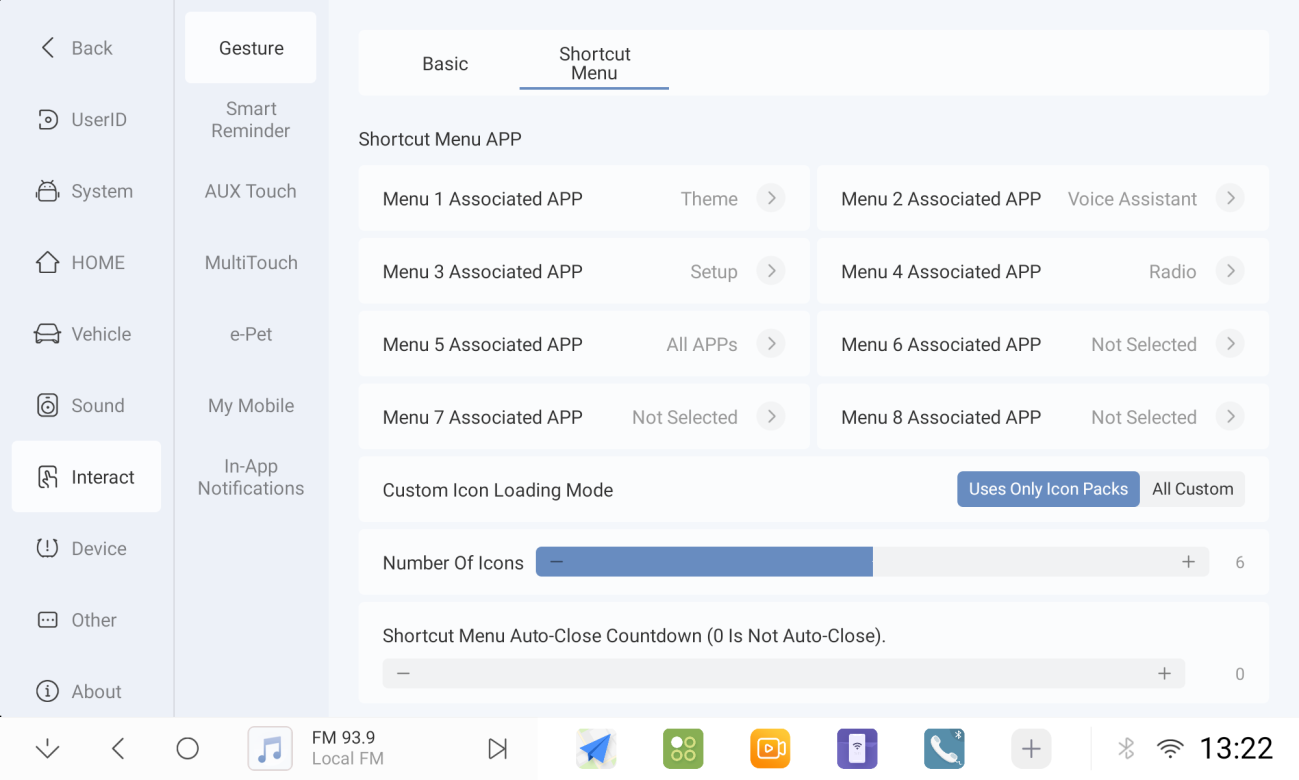Select the Interact touch icon

click(47, 477)
